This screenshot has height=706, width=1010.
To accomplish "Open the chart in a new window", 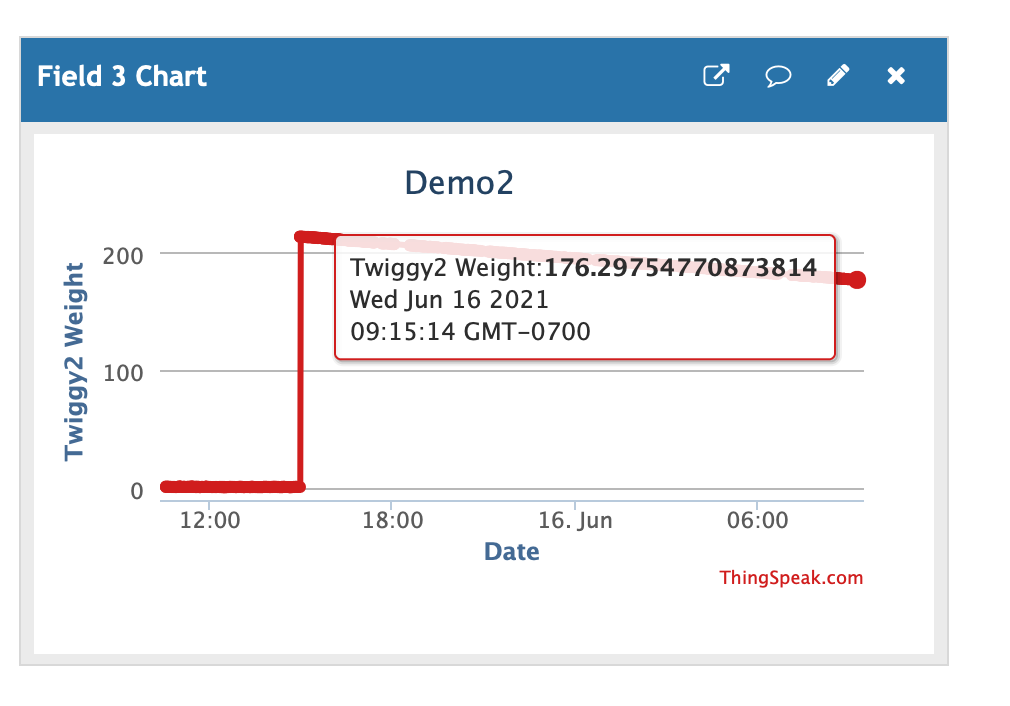I will tap(716, 76).
